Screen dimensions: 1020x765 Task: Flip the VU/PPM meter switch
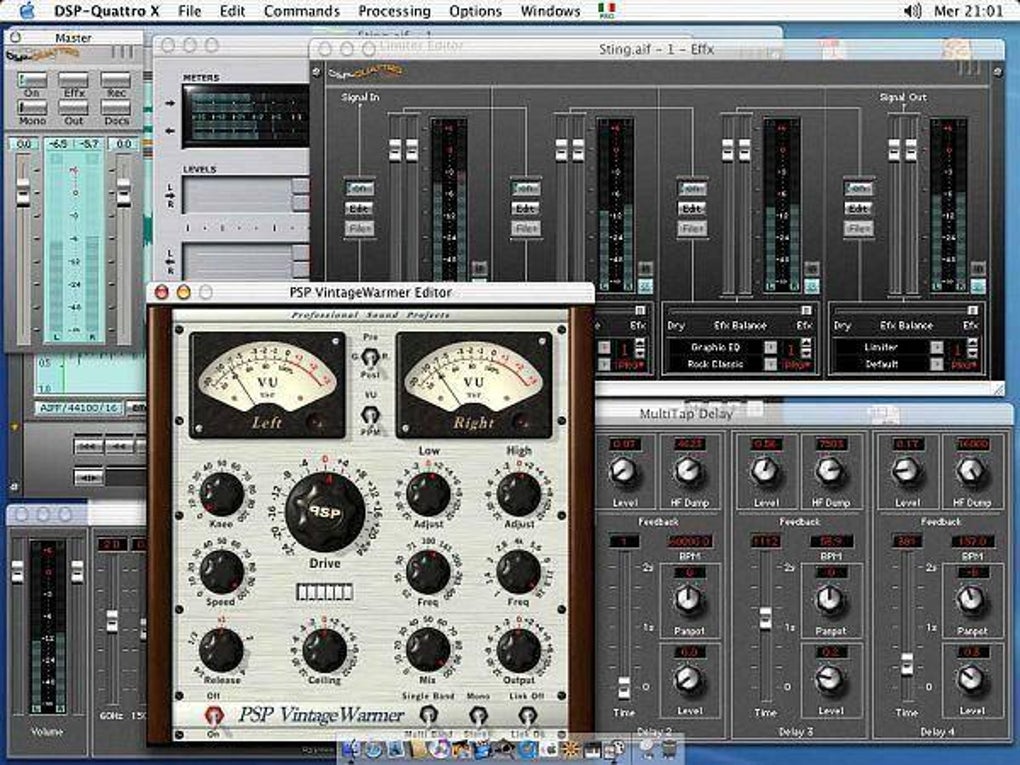click(370, 414)
